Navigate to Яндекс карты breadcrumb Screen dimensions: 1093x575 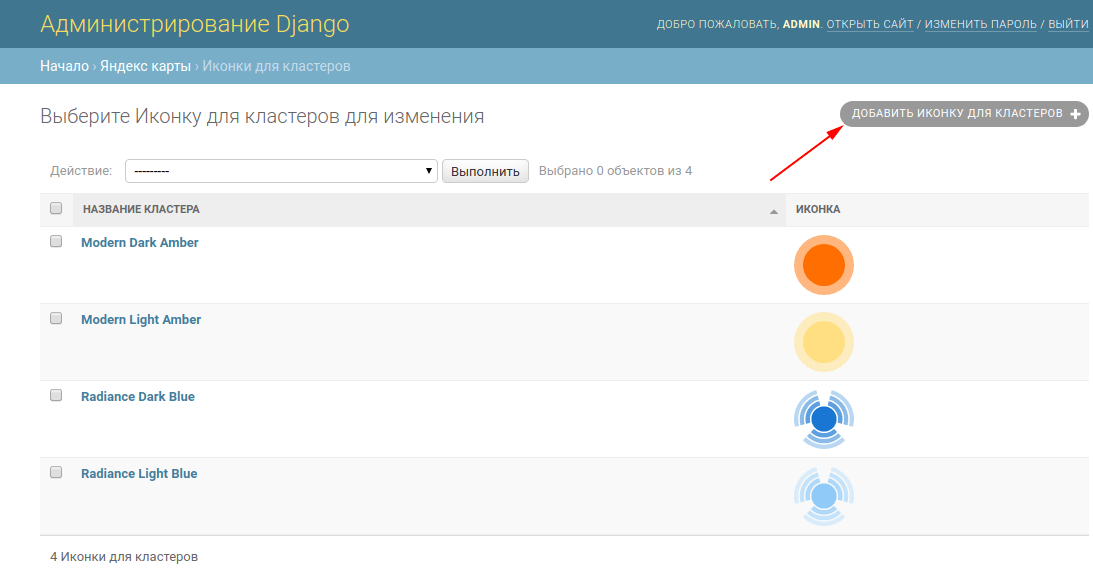145,66
